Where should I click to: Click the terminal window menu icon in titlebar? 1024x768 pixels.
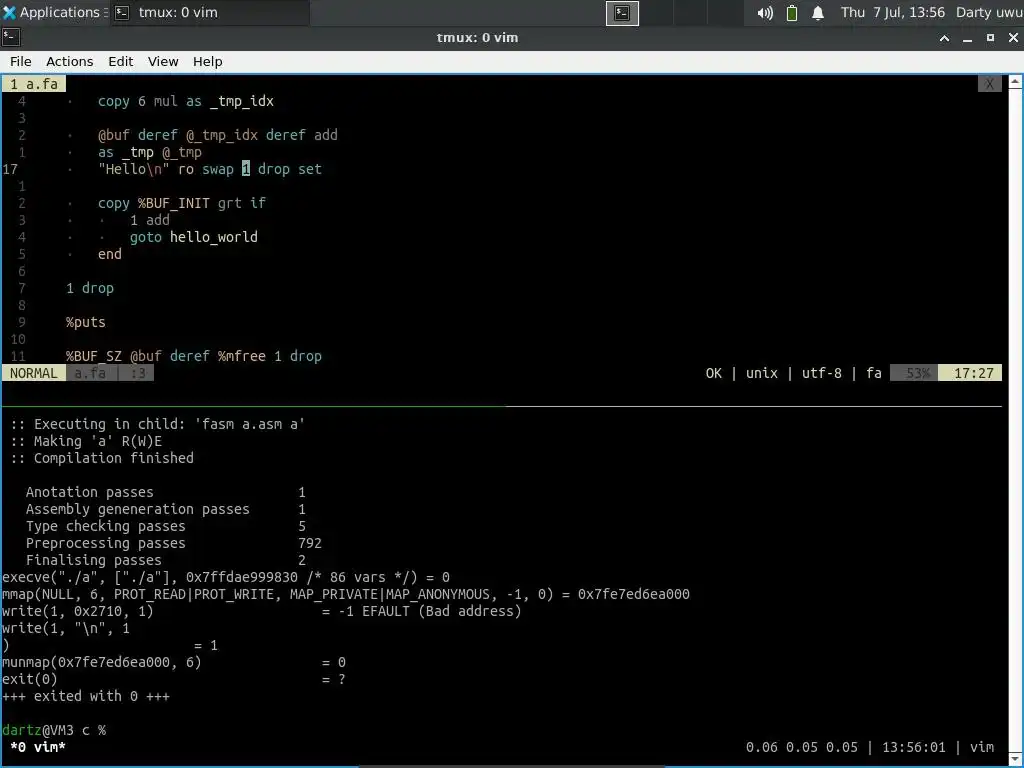point(10,38)
